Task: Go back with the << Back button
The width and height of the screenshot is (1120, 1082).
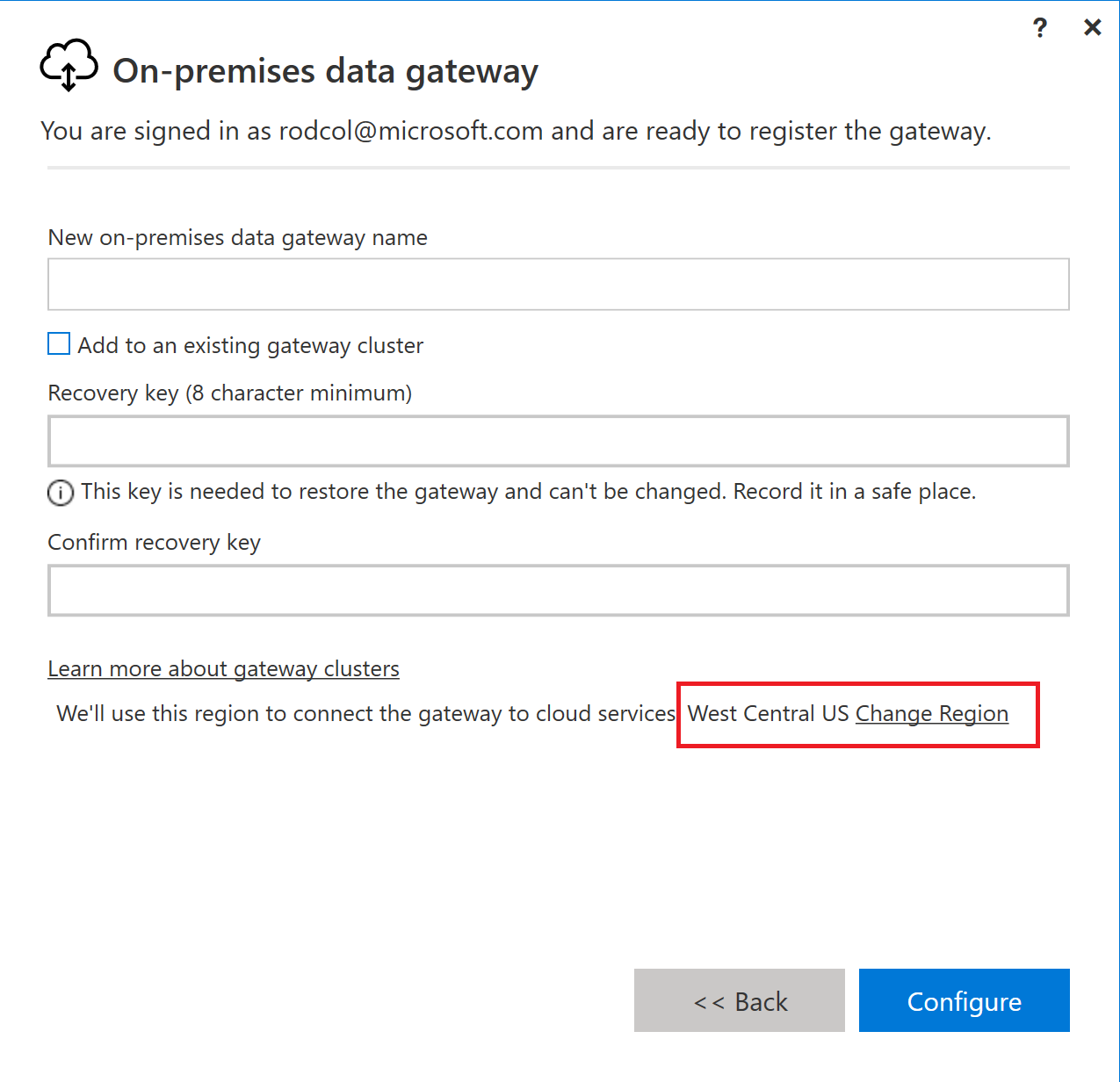Action: click(739, 1000)
